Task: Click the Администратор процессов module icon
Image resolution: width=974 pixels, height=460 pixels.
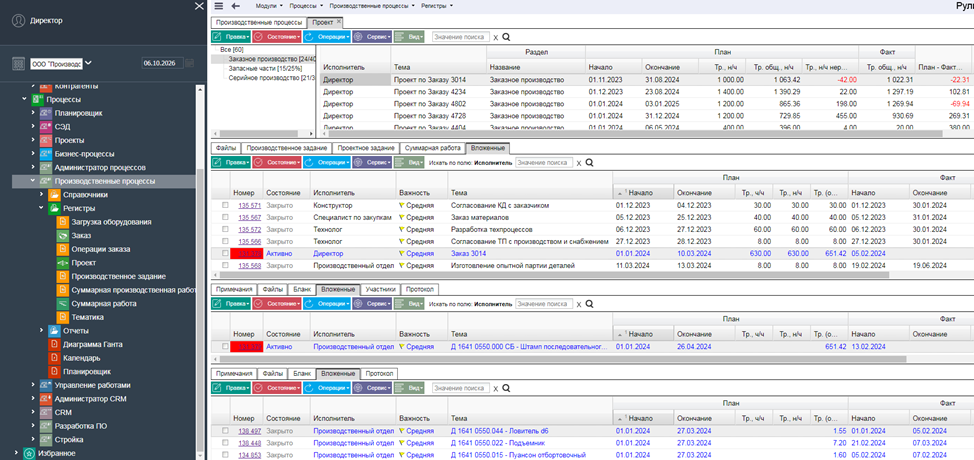Action: pos(46,168)
